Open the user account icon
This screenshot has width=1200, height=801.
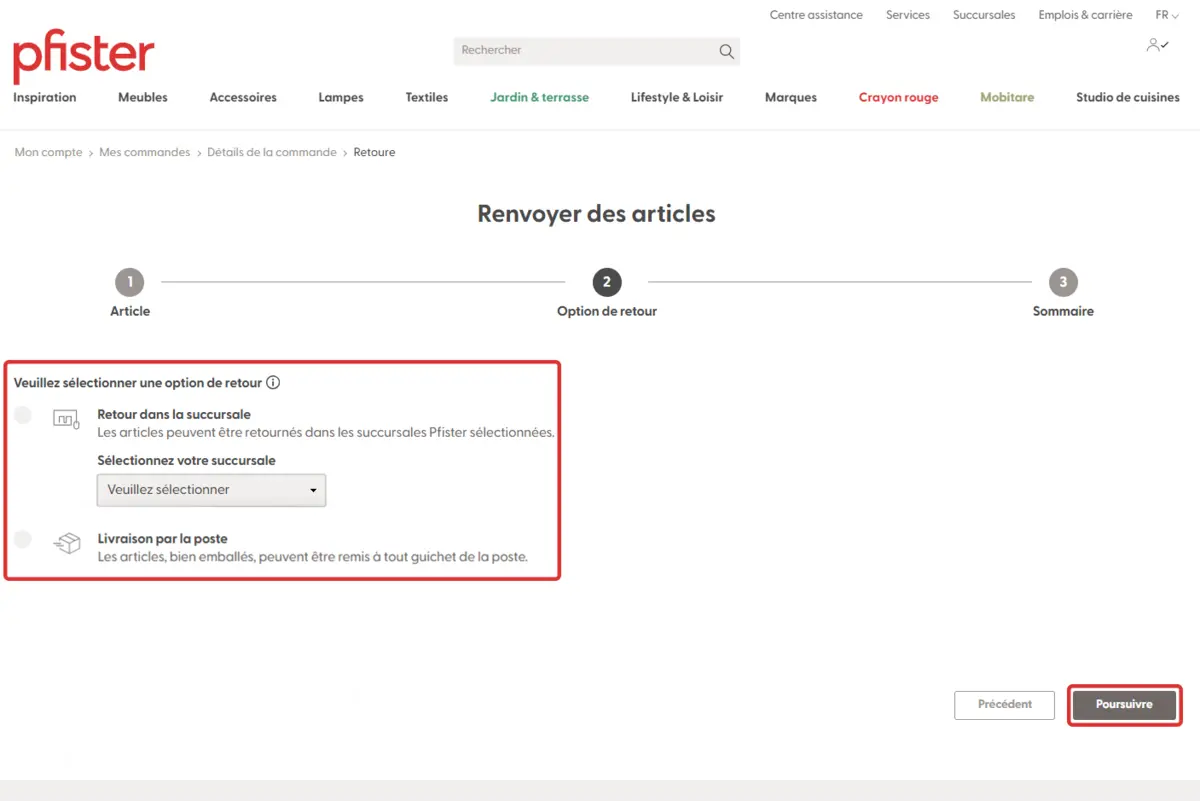pyautogui.click(x=1157, y=45)
